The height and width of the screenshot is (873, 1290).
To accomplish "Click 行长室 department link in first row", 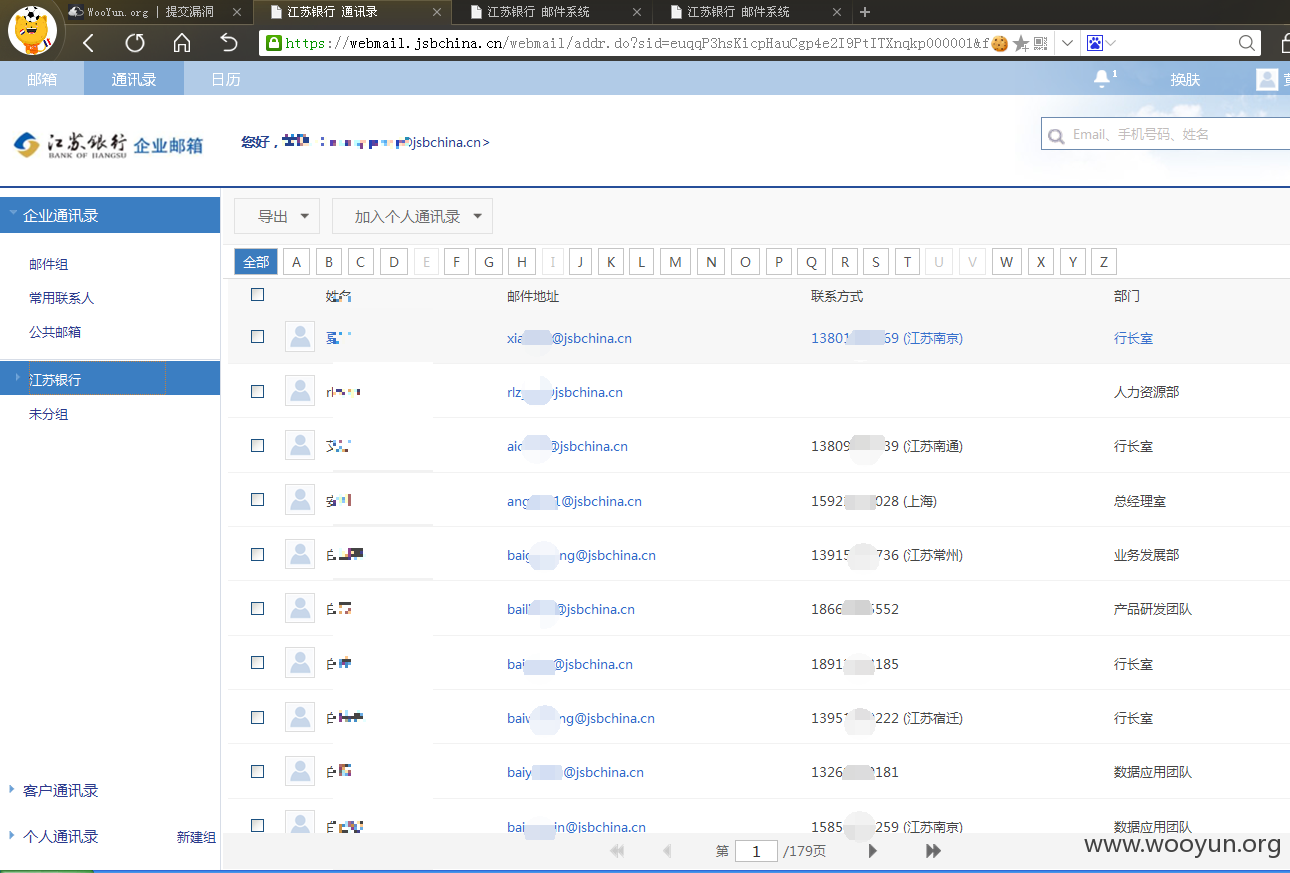I will pyautogui.click(x=1133, y=338).
